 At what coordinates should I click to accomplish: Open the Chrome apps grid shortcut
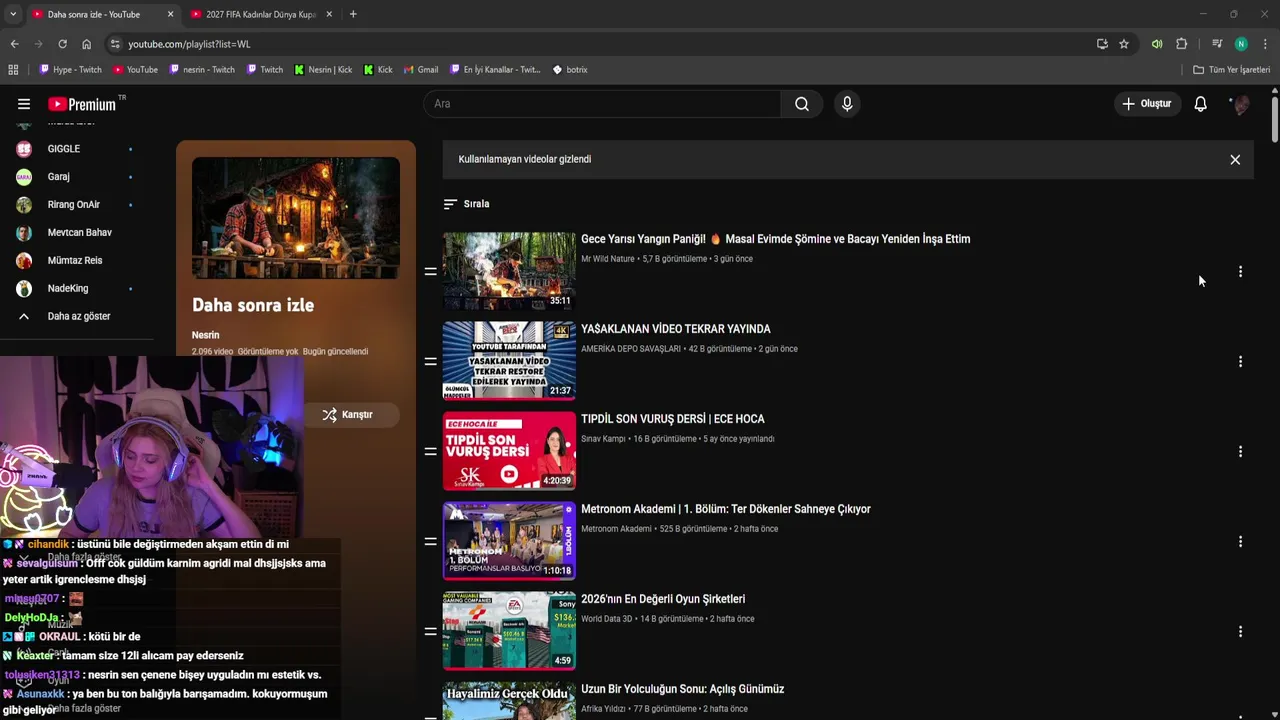pyautogui.click(x=13, y=70)
